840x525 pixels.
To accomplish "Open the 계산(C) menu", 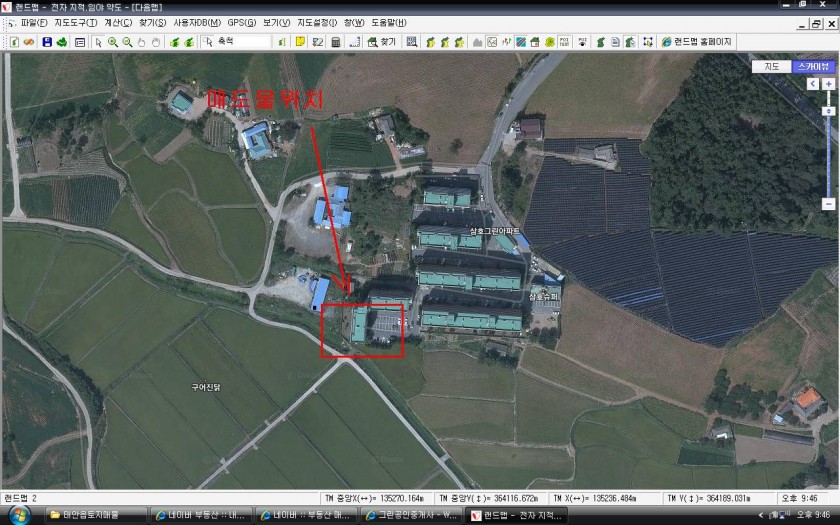I will [118, 22].
